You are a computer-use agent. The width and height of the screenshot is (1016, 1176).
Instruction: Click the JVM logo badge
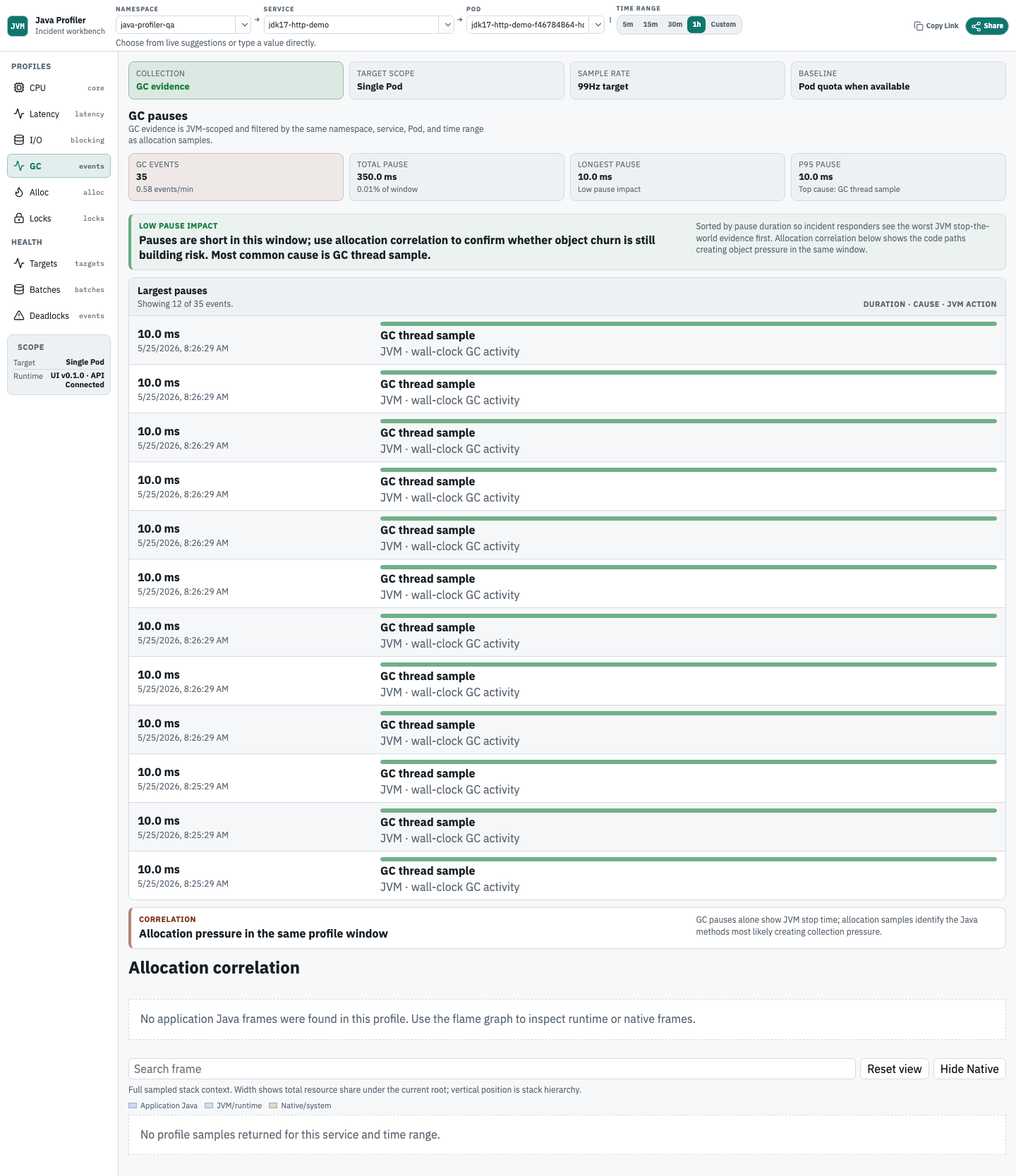[x=18, y=26]
